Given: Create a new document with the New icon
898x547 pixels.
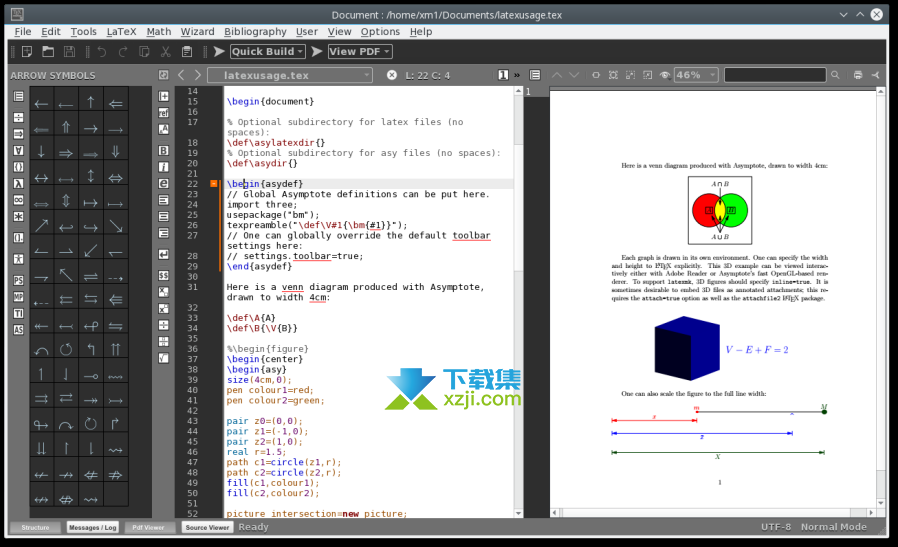Looking at the screenshot, I should point(27,52).
